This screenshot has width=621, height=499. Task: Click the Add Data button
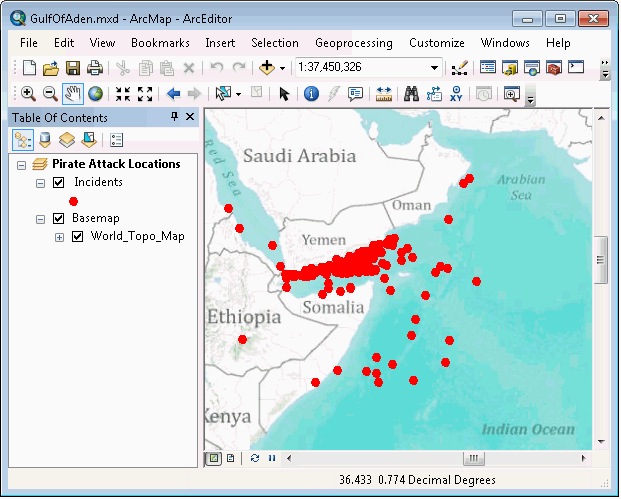pos(267,68)
